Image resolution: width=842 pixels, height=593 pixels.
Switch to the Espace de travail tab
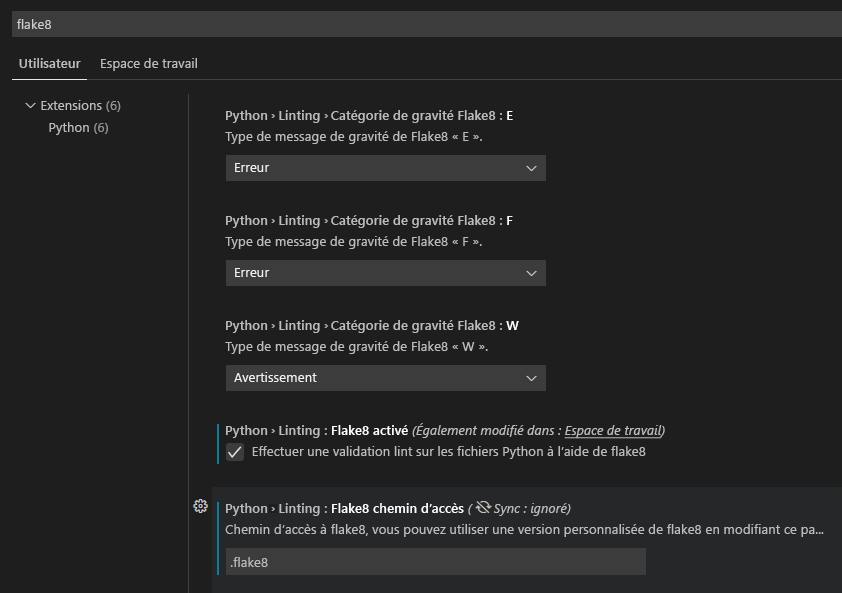click(x=148, y=63)
